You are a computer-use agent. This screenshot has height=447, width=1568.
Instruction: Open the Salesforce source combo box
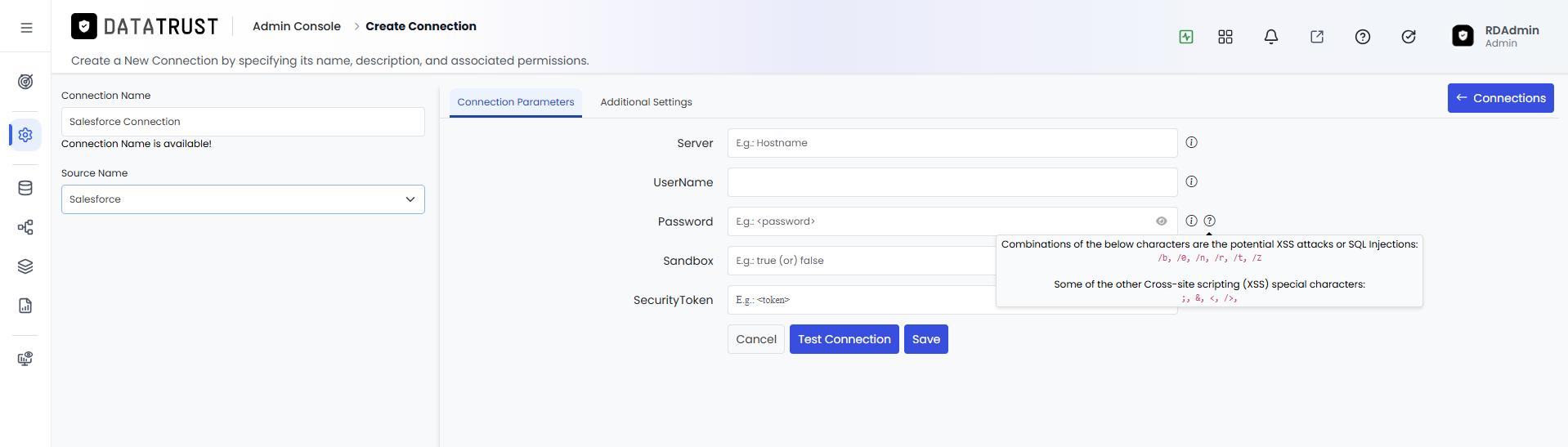coord(243,199)
